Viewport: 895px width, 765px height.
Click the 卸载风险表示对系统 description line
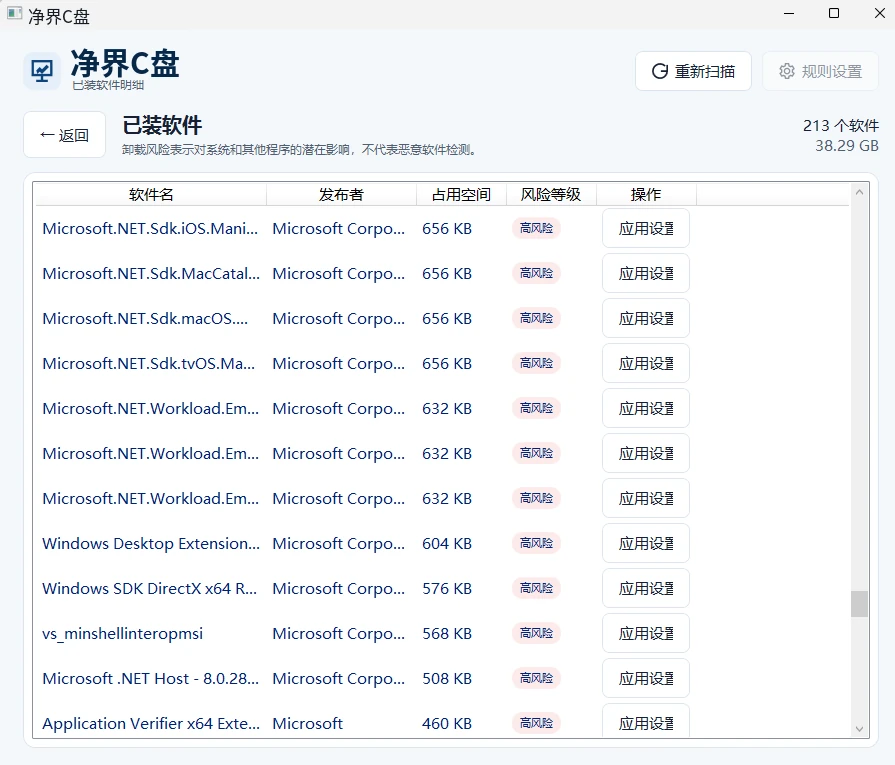pyautogui.click(x=299, y=150)
